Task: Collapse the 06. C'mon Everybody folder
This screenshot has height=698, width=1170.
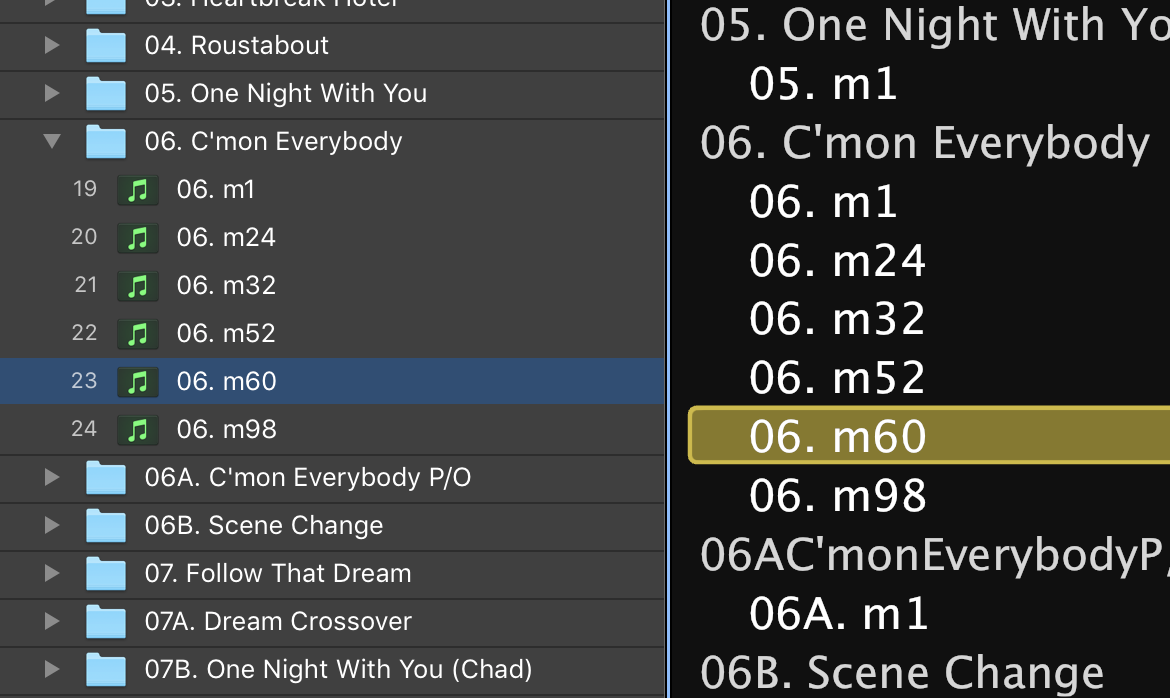Action: point(52,141)
